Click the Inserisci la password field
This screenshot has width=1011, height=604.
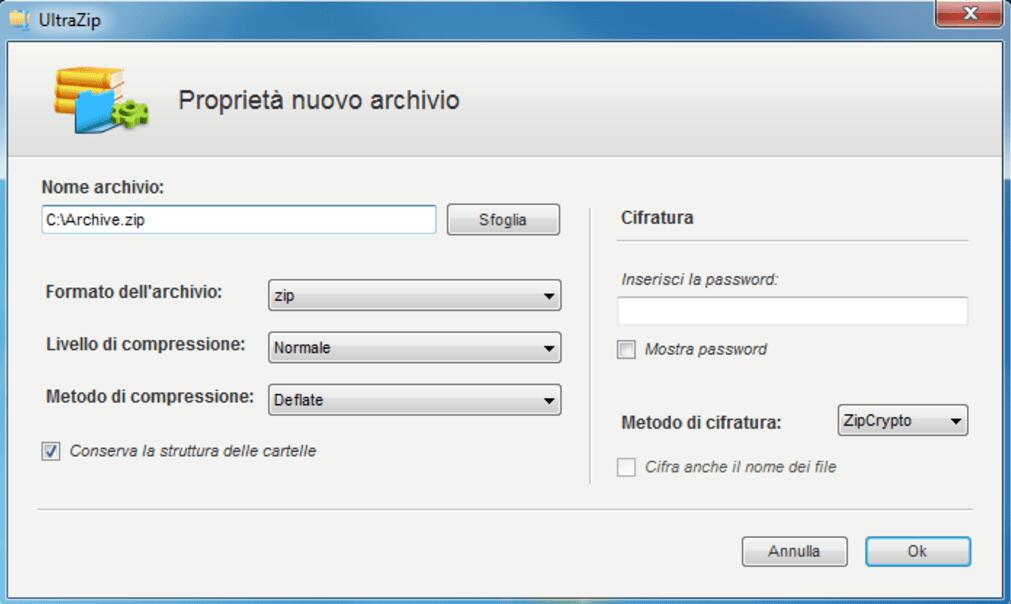[x=792, y=311]
